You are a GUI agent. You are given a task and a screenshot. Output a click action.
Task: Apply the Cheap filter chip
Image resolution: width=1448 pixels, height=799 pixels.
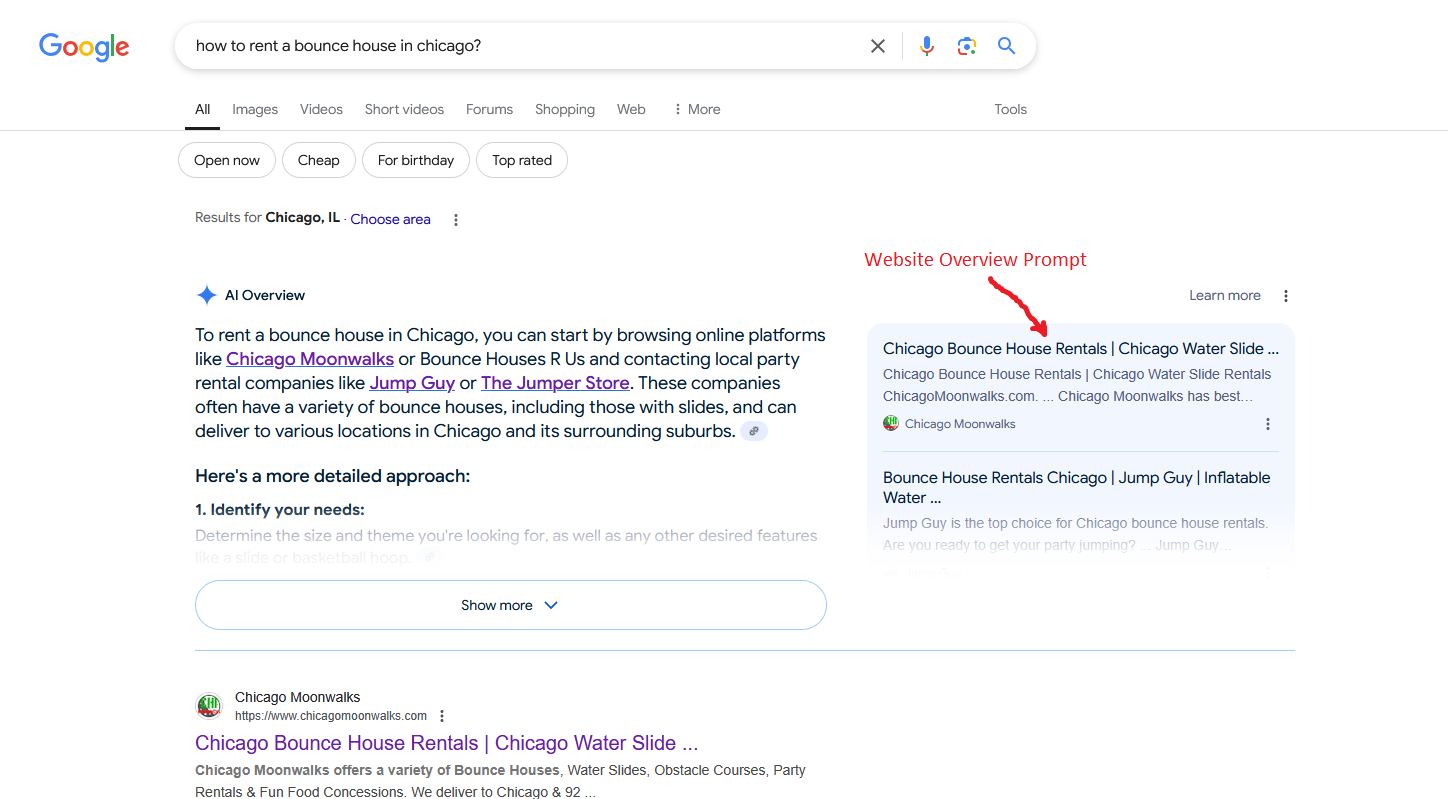319,160
